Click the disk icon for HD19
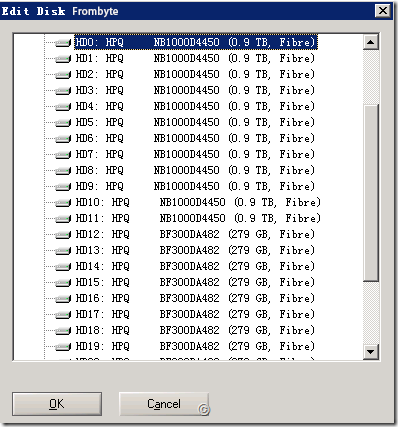The image size is (398, 427). (x=63, y=346)
